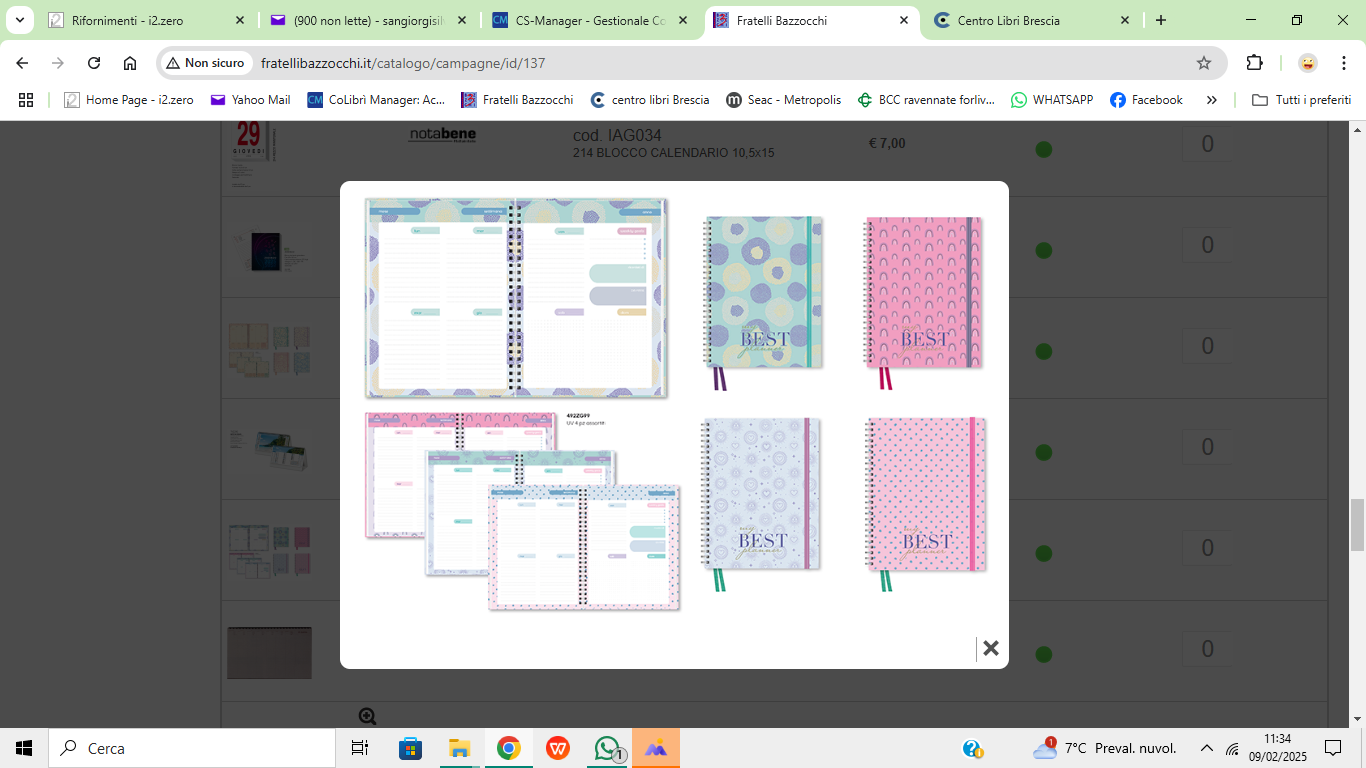Open WPS Office from the taskbar
1366x768 pixels.
(x=558, y=748)
